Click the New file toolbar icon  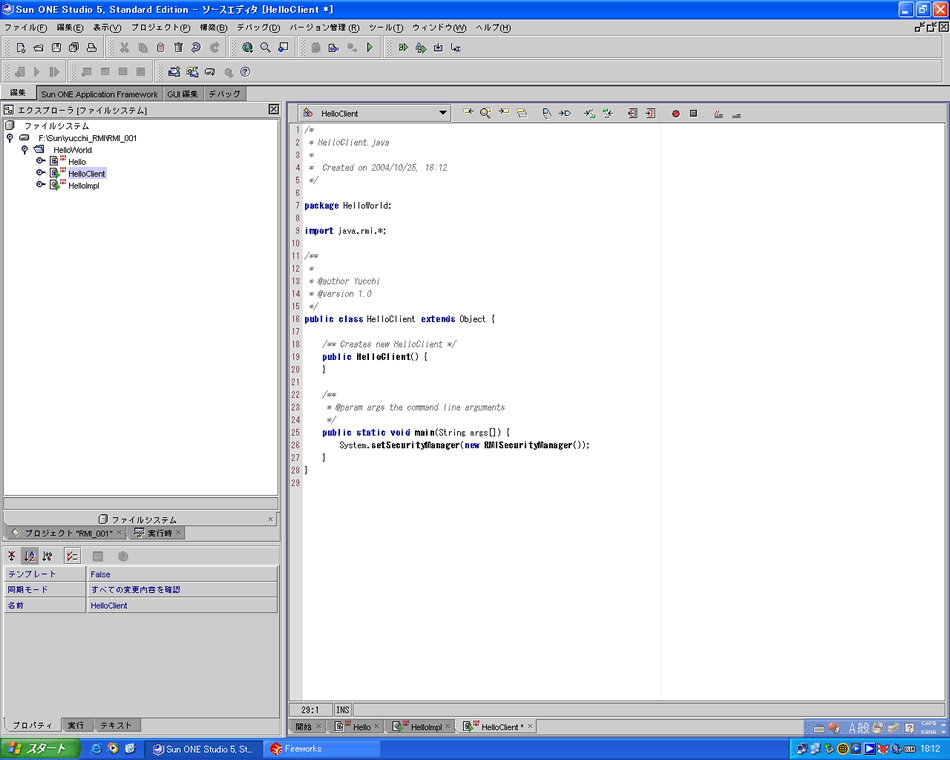19,47
